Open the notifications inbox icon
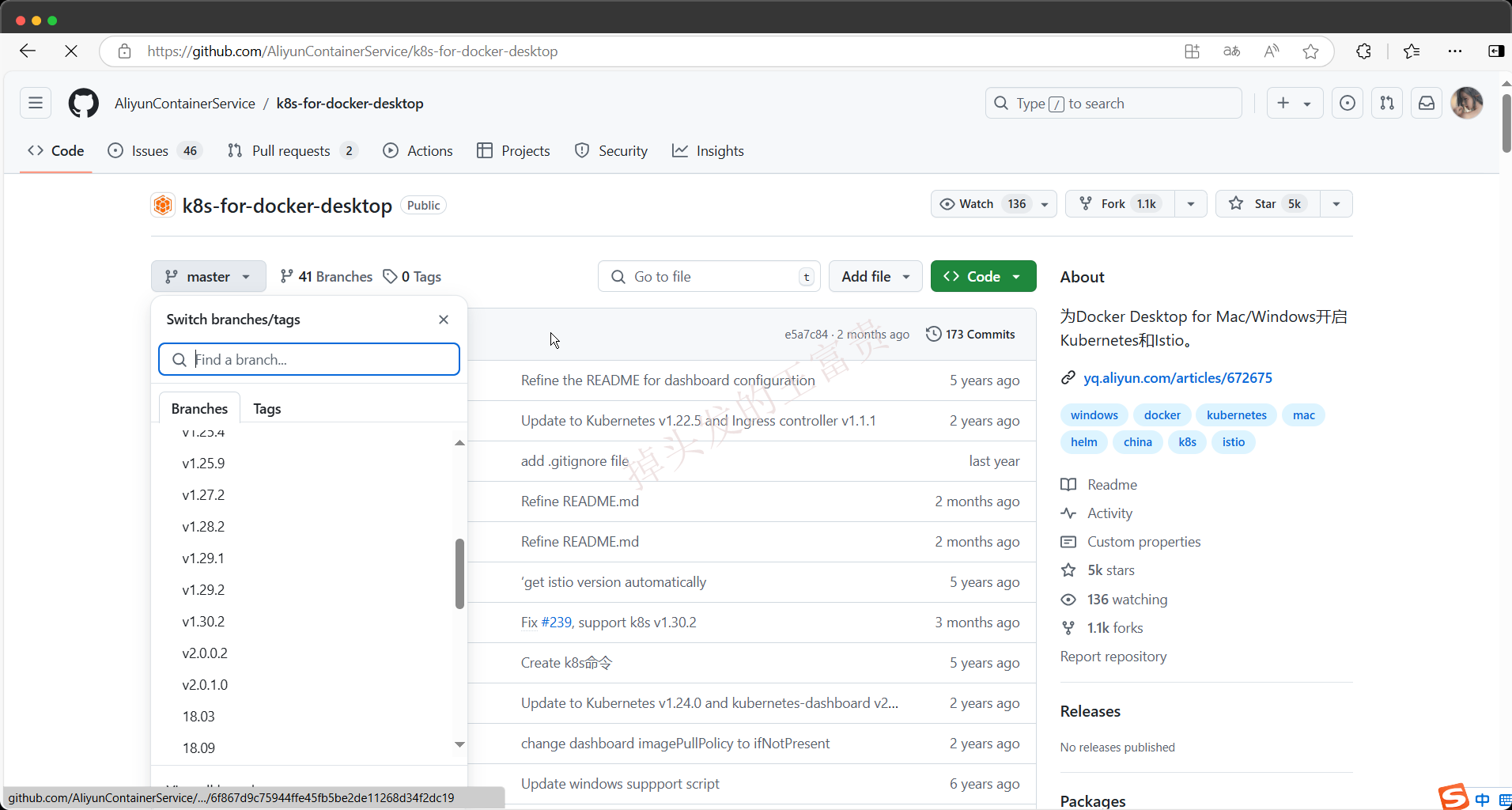Viewport: 1512px width, 810px height. coord(1427,103)
